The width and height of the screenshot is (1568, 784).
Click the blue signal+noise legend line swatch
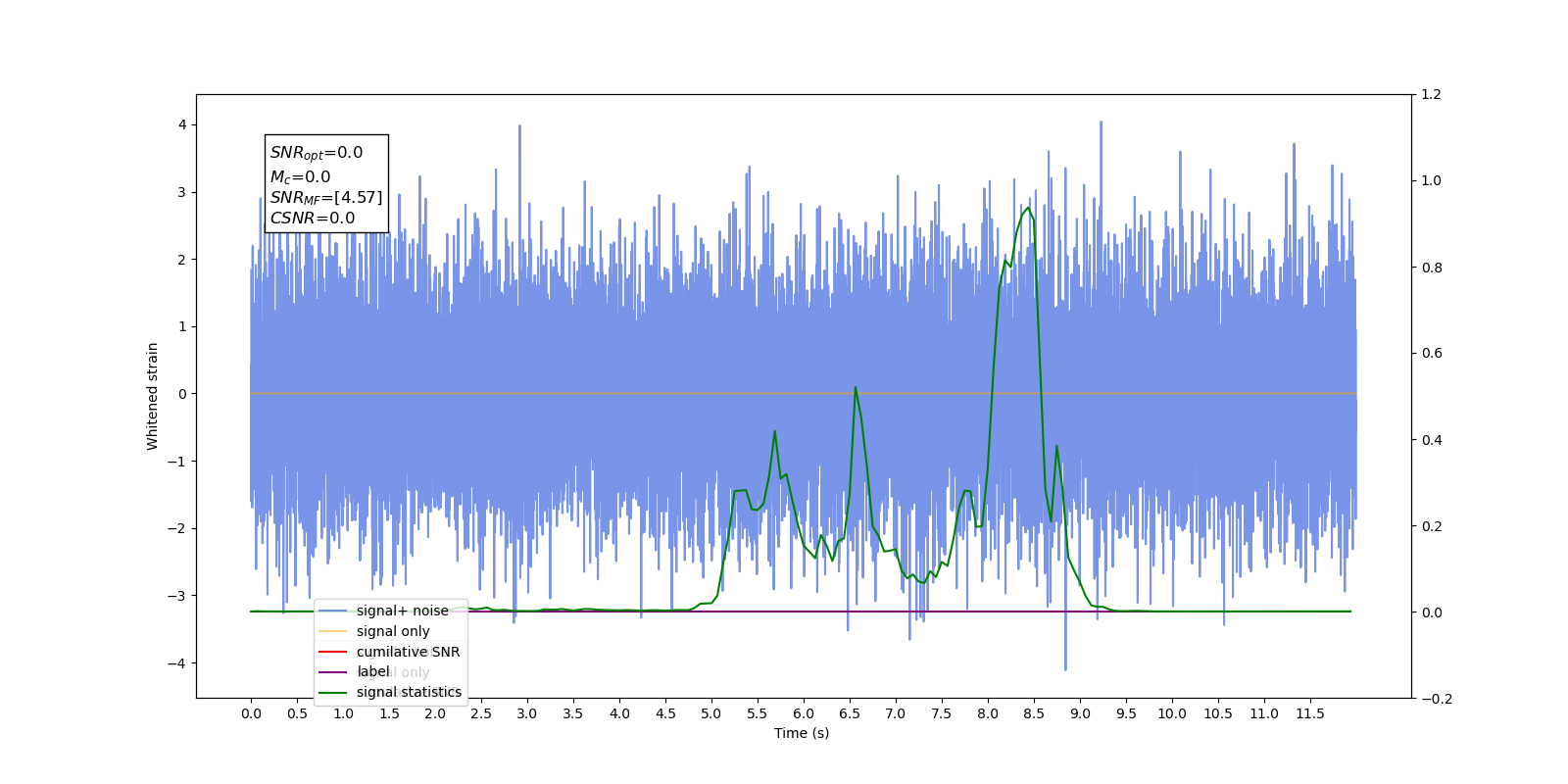[x=333, y=611]
